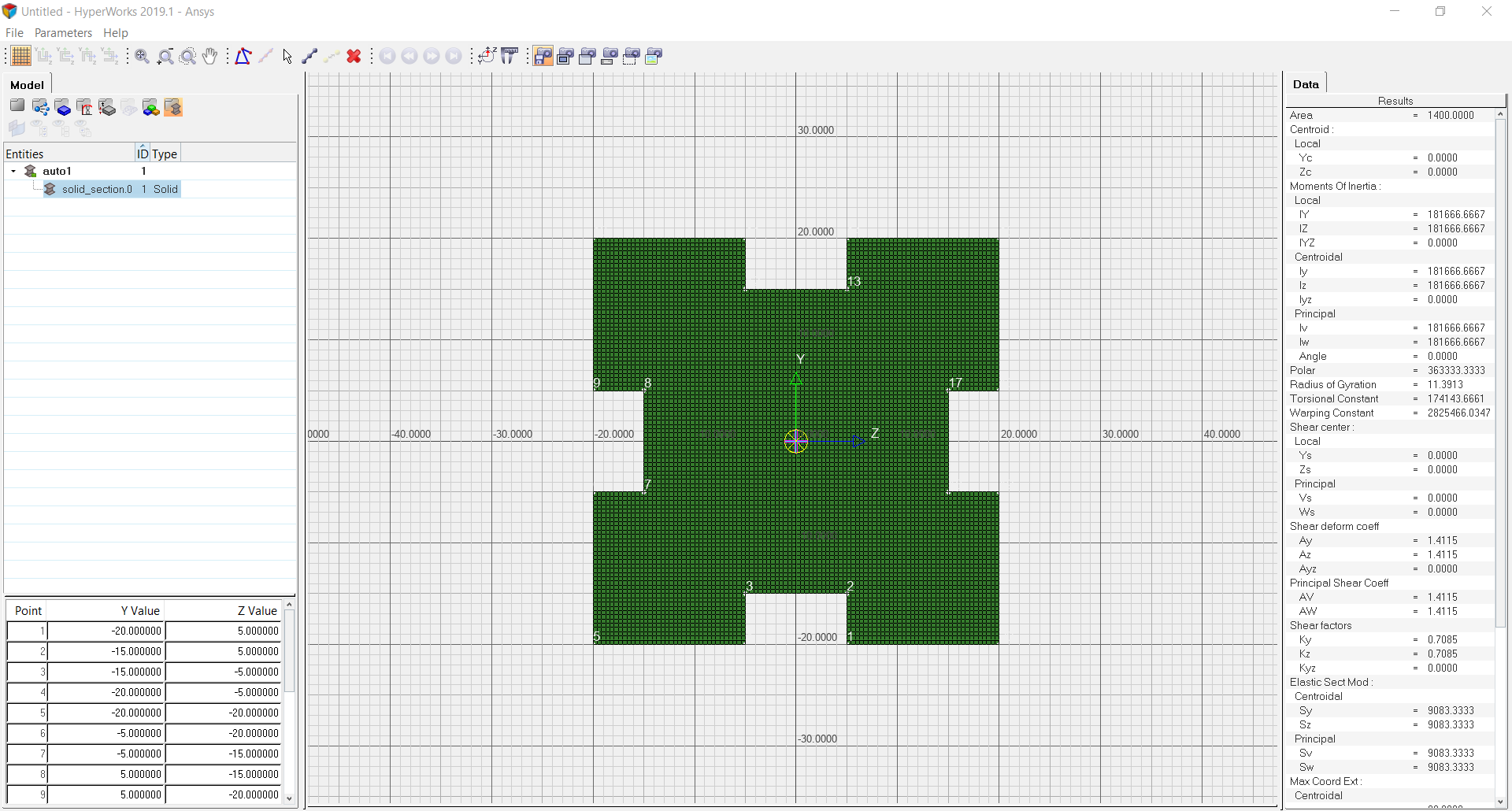Sort by the Entities column header
Viewport: 1512px width, 811px height.
(x=69, y=154)
